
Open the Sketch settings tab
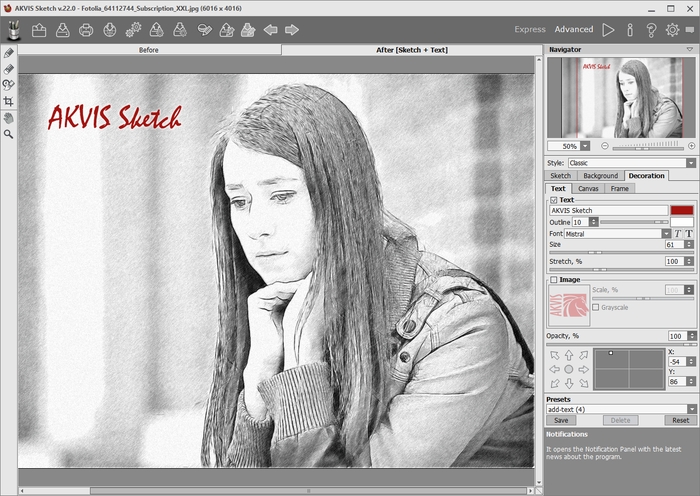tap(561, 175)
